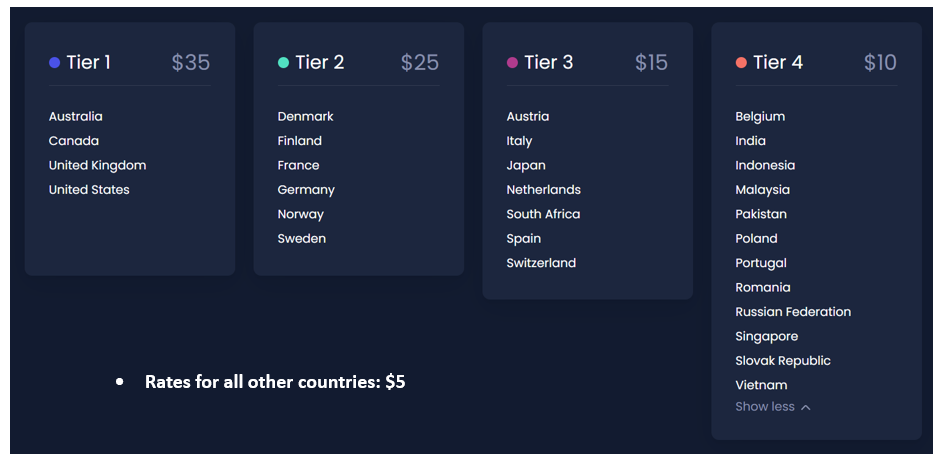
Task: Click the purple Tier 3 dot icon
Action: [x=513, y=63]
